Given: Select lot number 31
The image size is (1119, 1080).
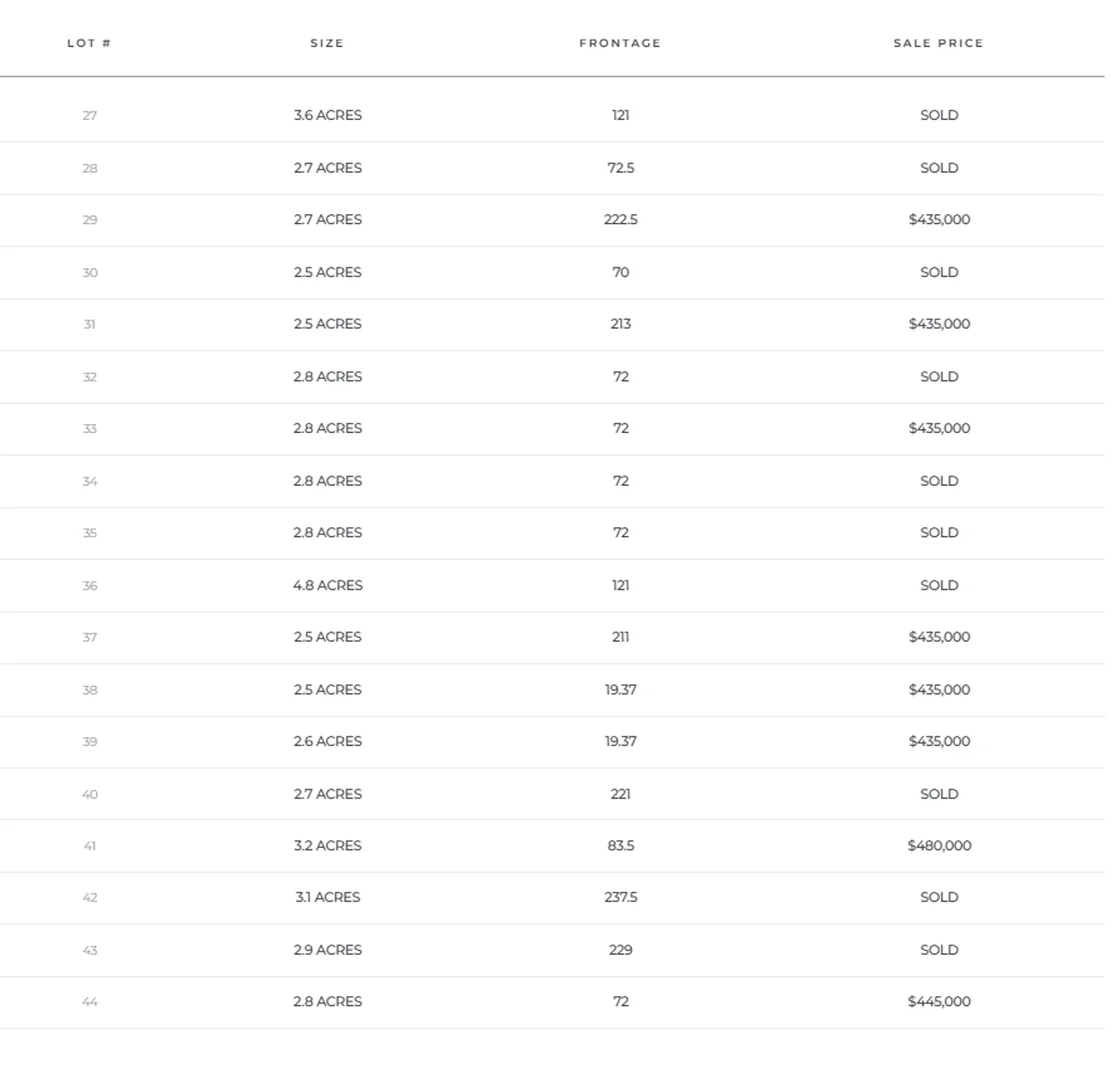Looking at the screenshot, I should click(90, 325).
